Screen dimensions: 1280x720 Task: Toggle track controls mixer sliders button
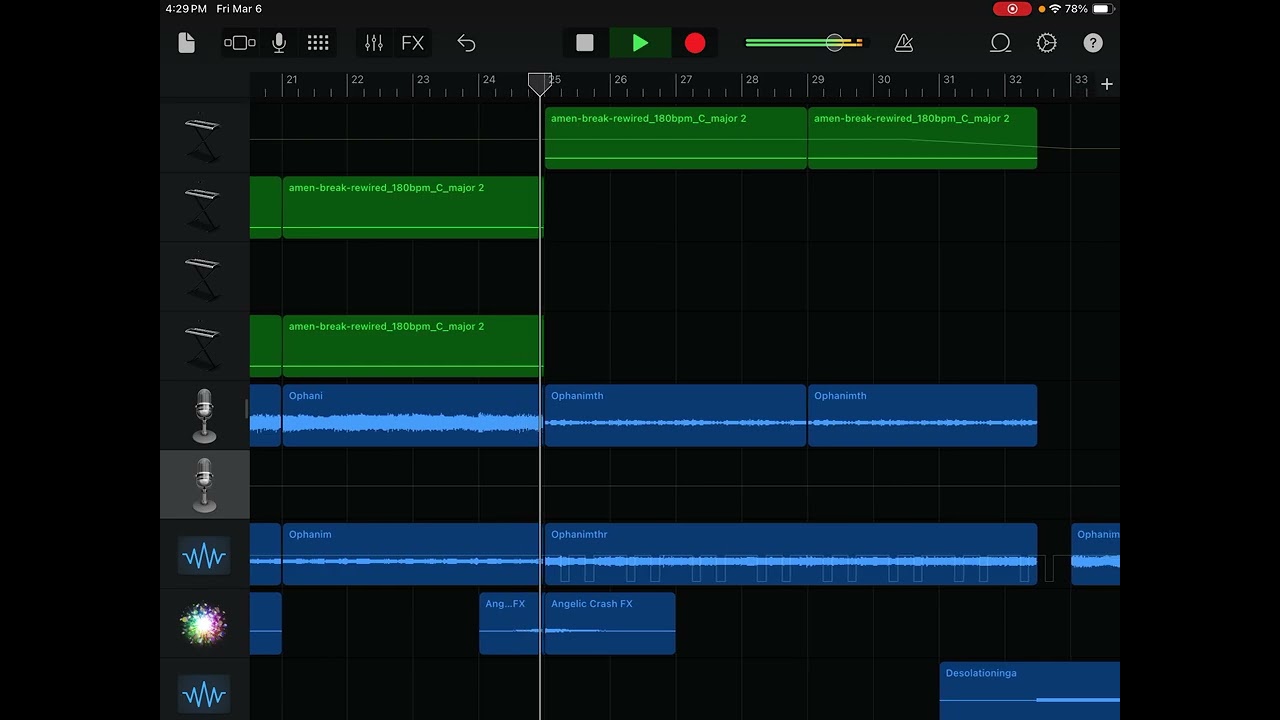374,43
